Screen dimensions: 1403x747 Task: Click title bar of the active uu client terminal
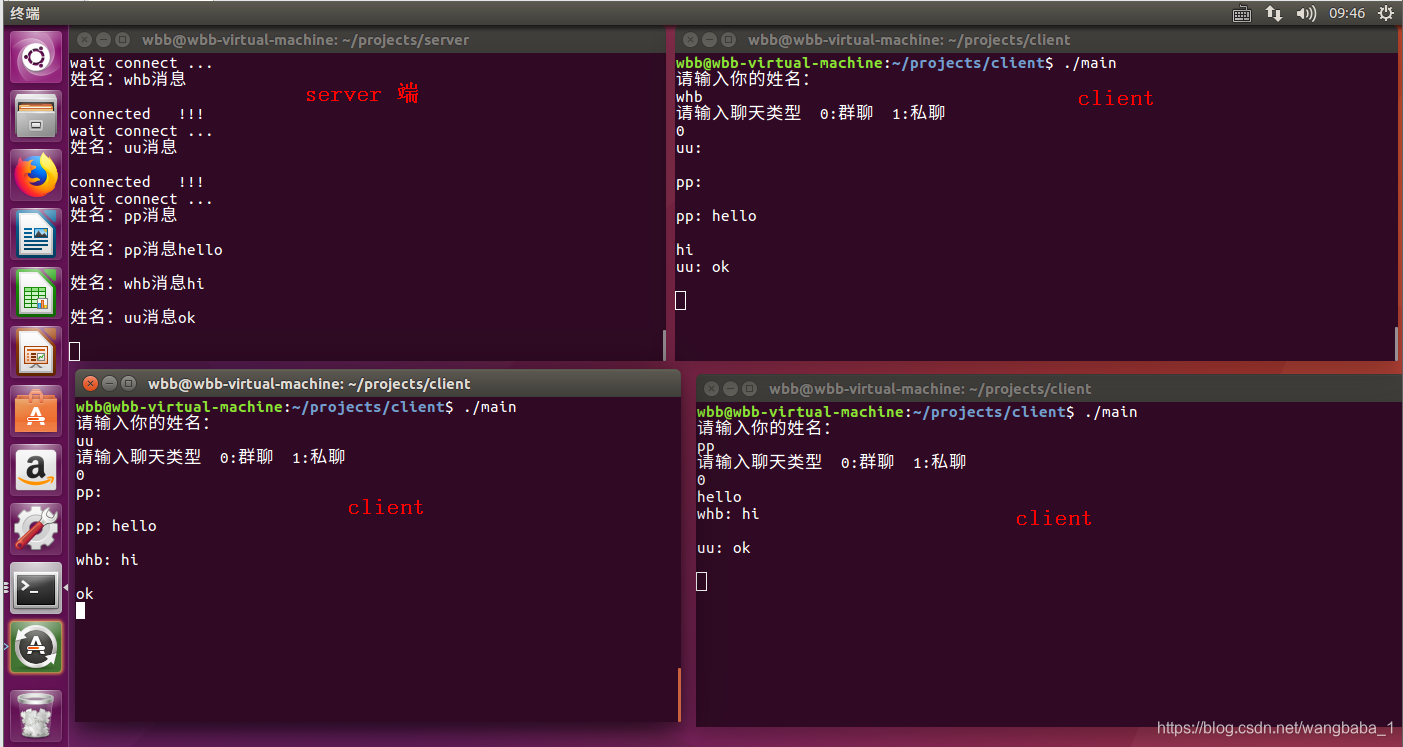click(378, 383)
